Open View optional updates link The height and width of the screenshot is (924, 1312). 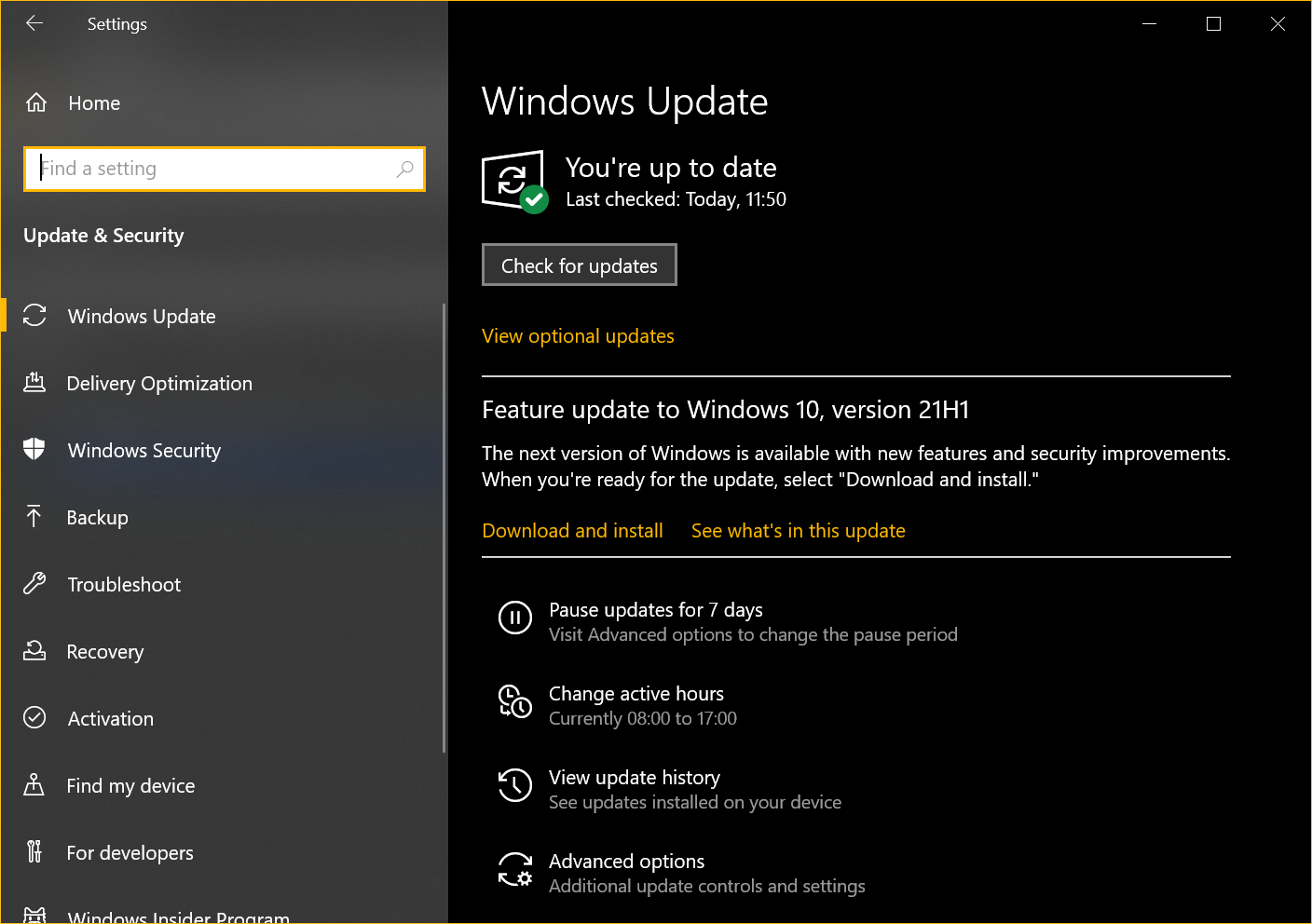pos(578,336)
